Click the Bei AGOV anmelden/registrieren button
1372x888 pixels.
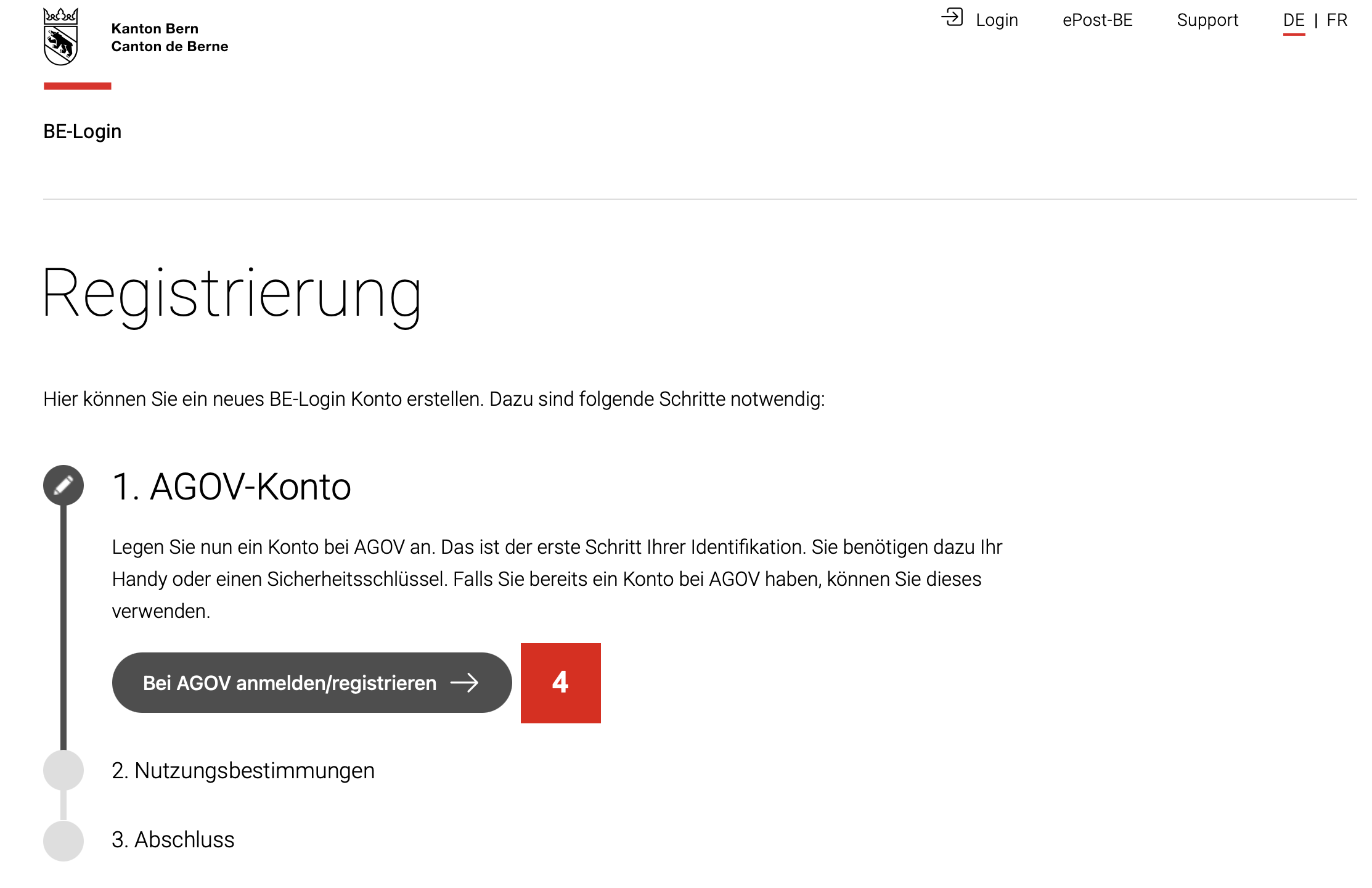tap(312, 683)
